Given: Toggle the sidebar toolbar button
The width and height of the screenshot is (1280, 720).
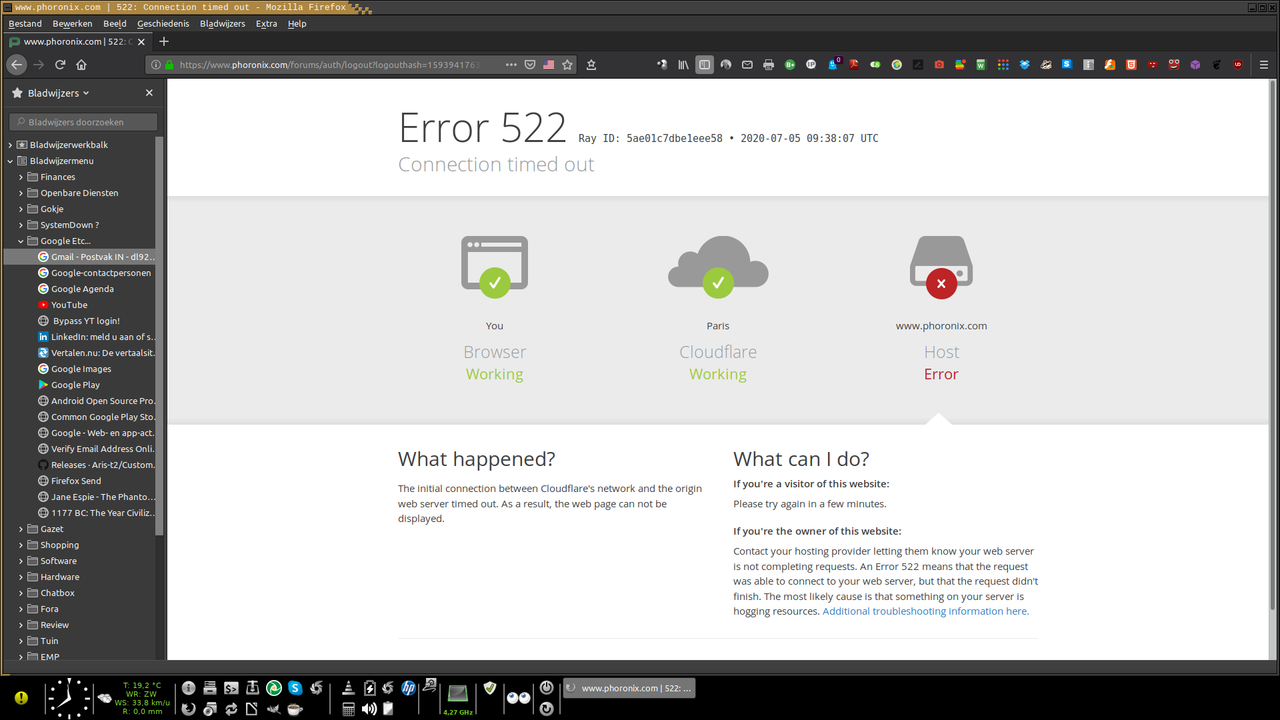Looking at the screenshot, I should [704, 64].
